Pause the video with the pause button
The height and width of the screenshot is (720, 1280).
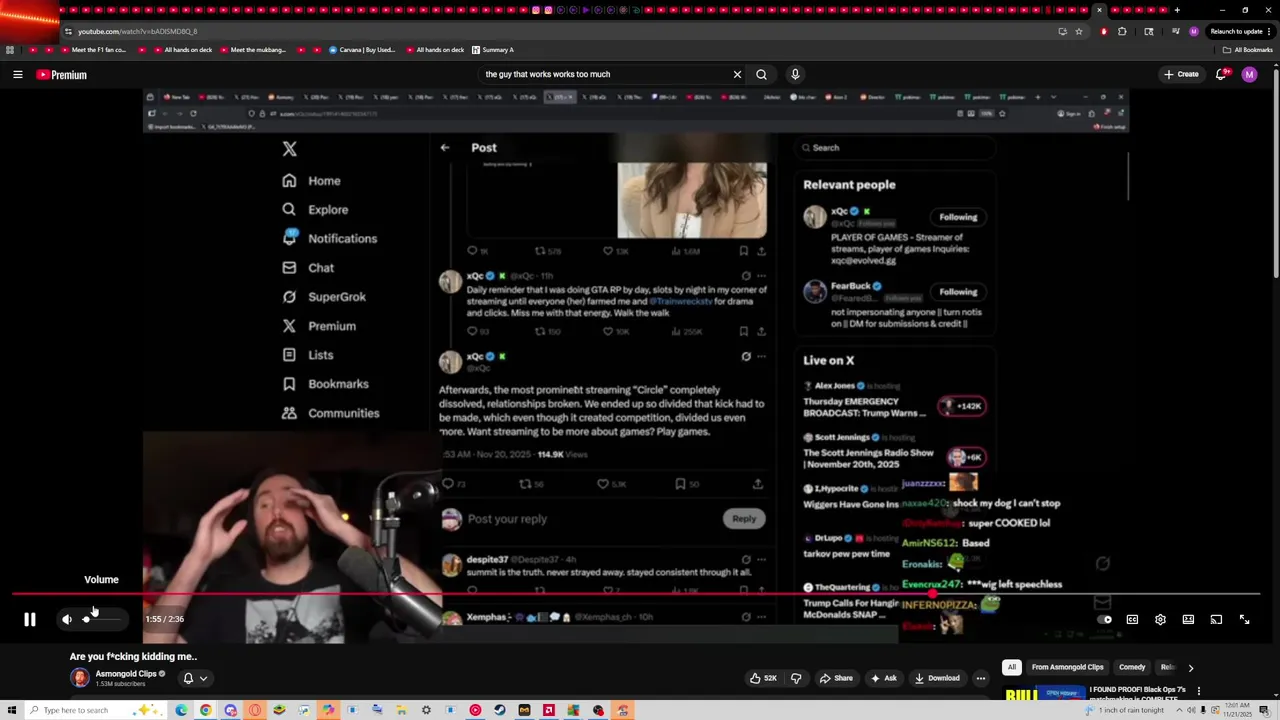[30, 620]
